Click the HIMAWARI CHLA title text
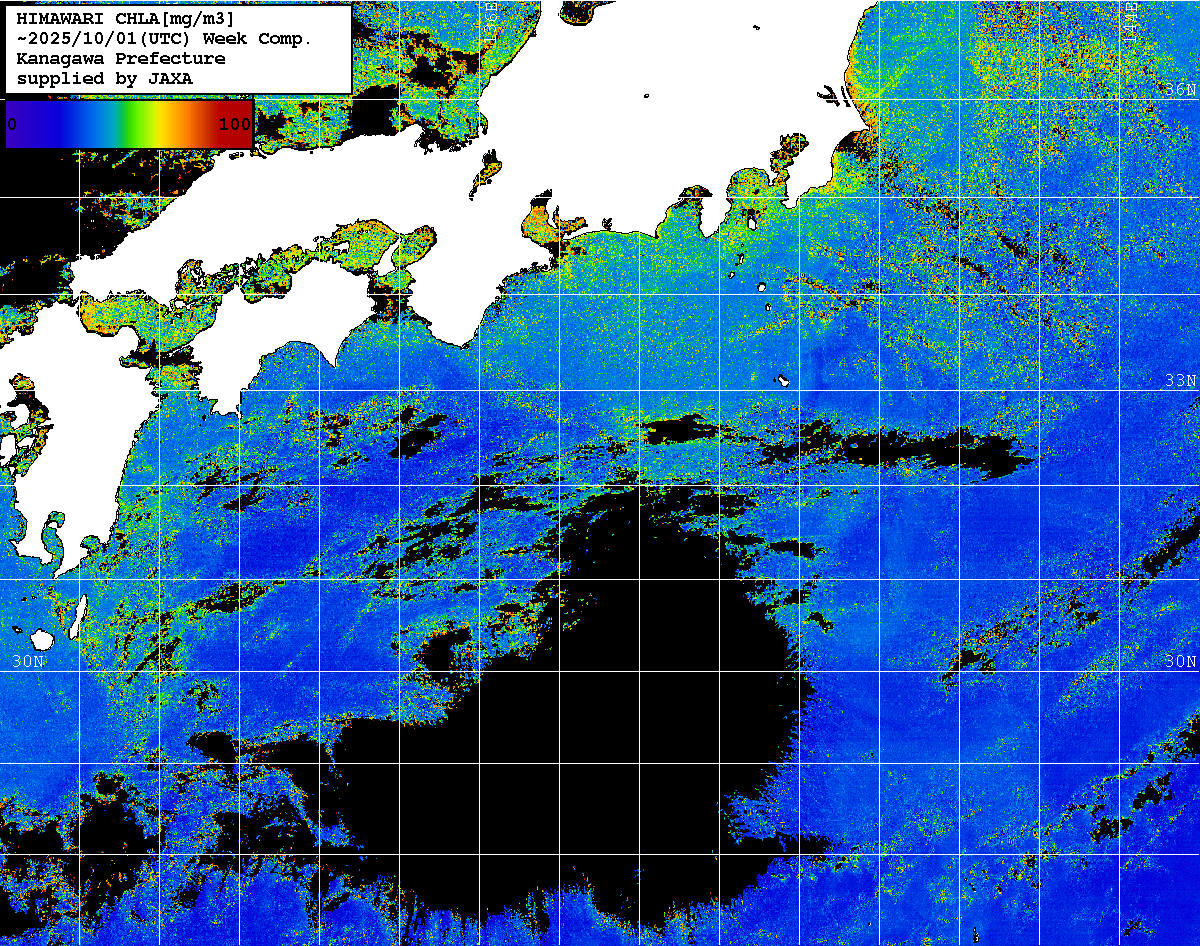 [125, 19]
